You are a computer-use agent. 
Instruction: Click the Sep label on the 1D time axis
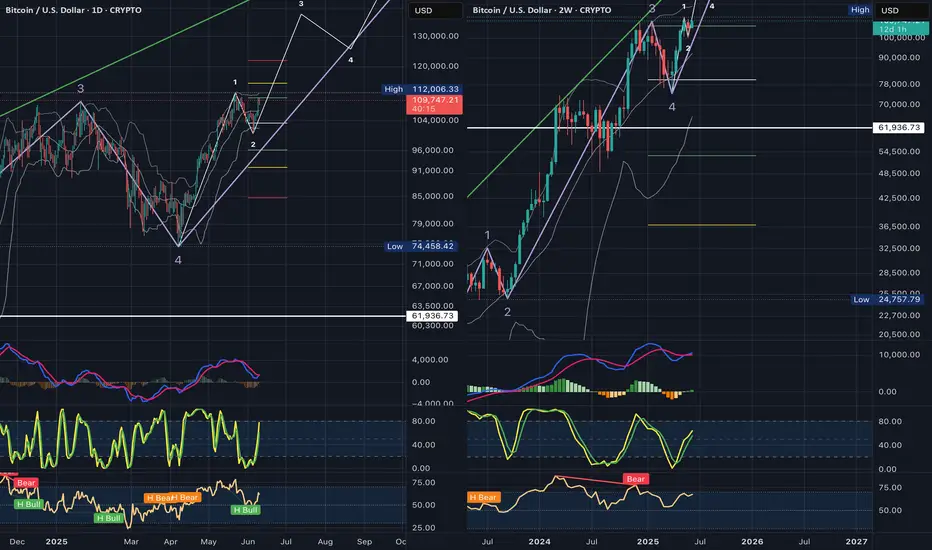point(364,542)
